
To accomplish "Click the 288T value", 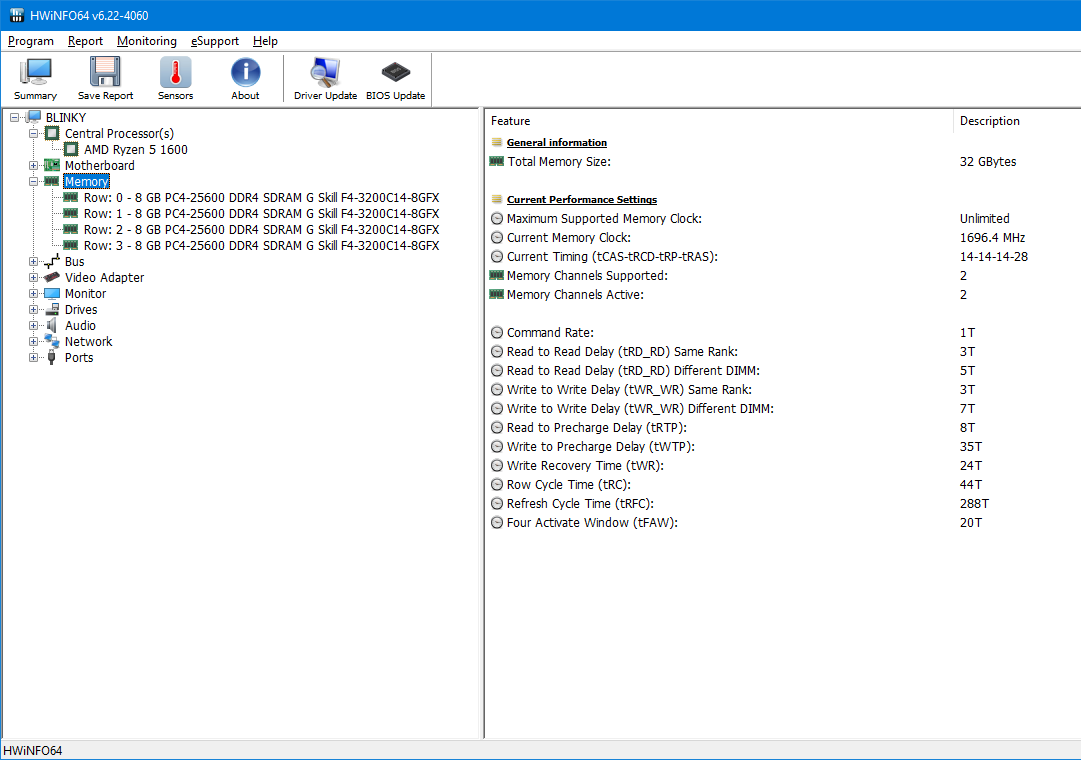I will tap(974, 503).
